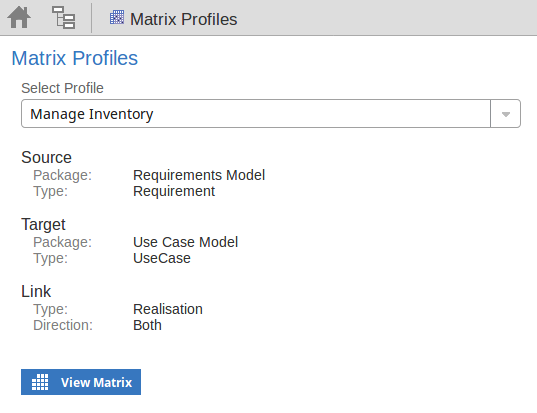This screenshot has width=537, height=413.
Task: Click the View Matrix button
Action: pos(81,382)
